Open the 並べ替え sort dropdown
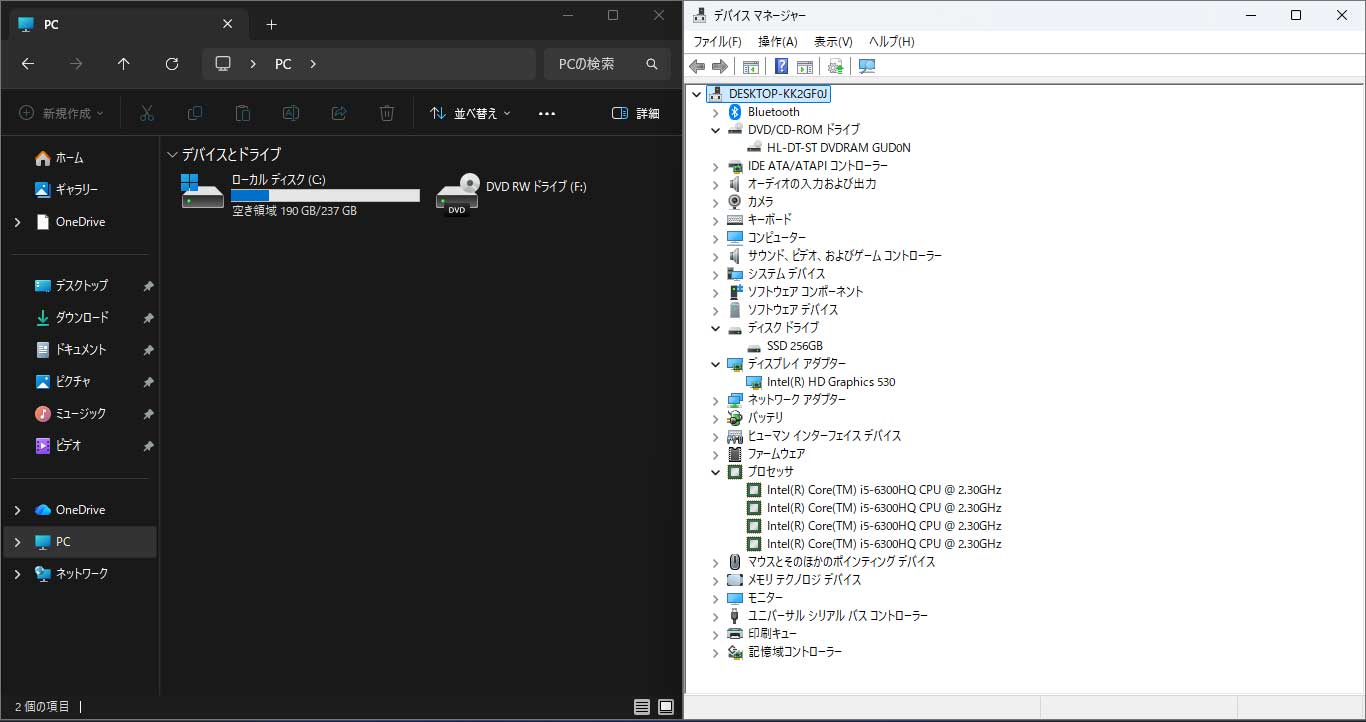The image size is (1366, 722). pyautogui.click(x=470, y=114)
